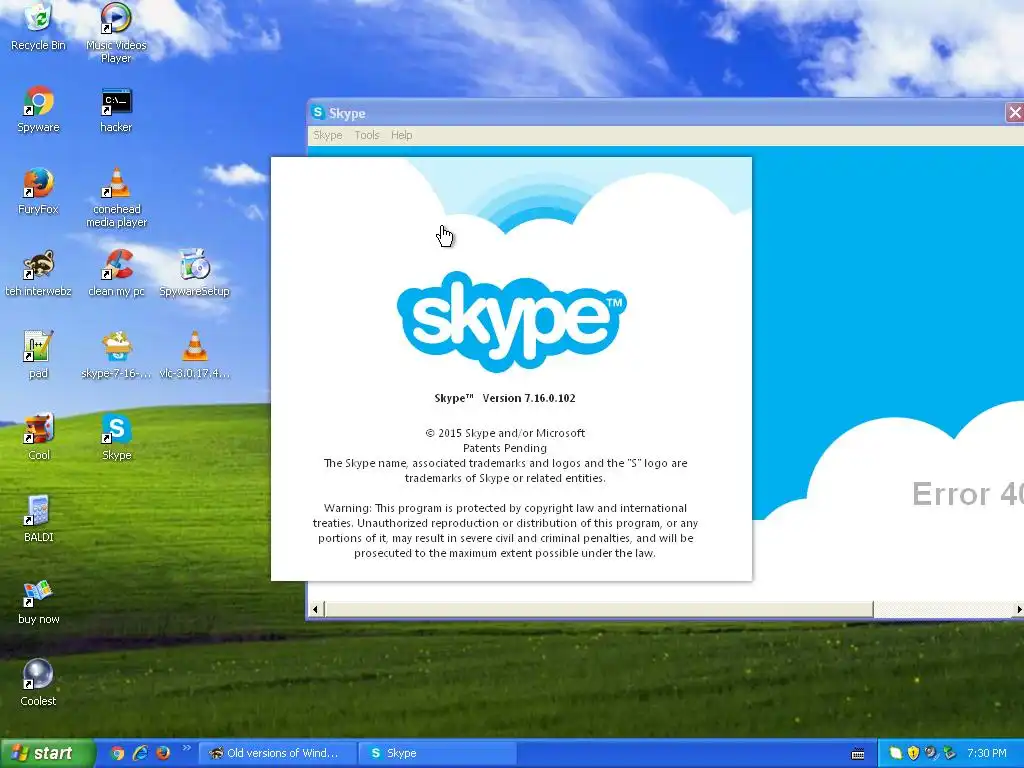This screenshot has height=768, width=1024.
Task: Open the Skype menu in menu bar
Action: (327, 135)
